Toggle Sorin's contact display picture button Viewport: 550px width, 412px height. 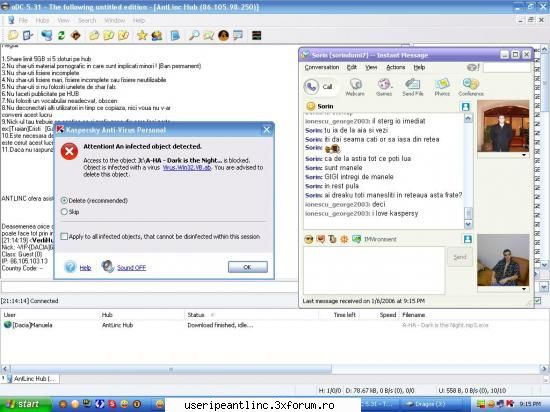pyautogui.click(x=465, y=106)
